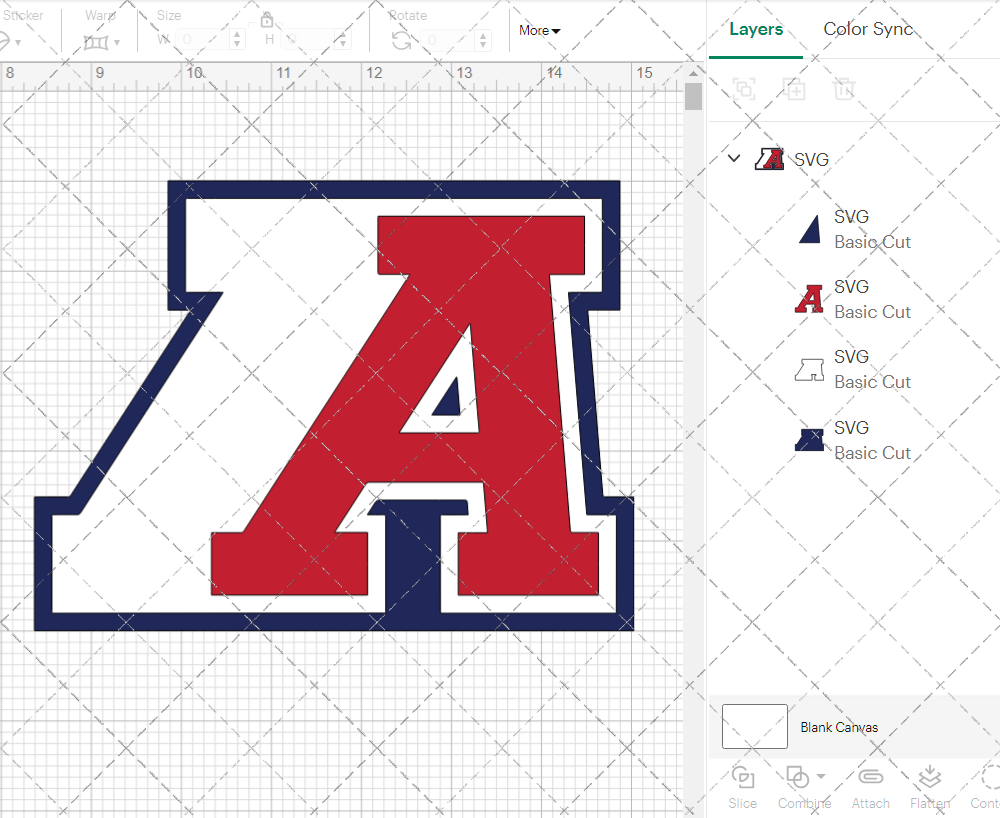1000x818 pixels.
Task: Click the trash icon in the Layers panel
Action: (x=845, y=89)
